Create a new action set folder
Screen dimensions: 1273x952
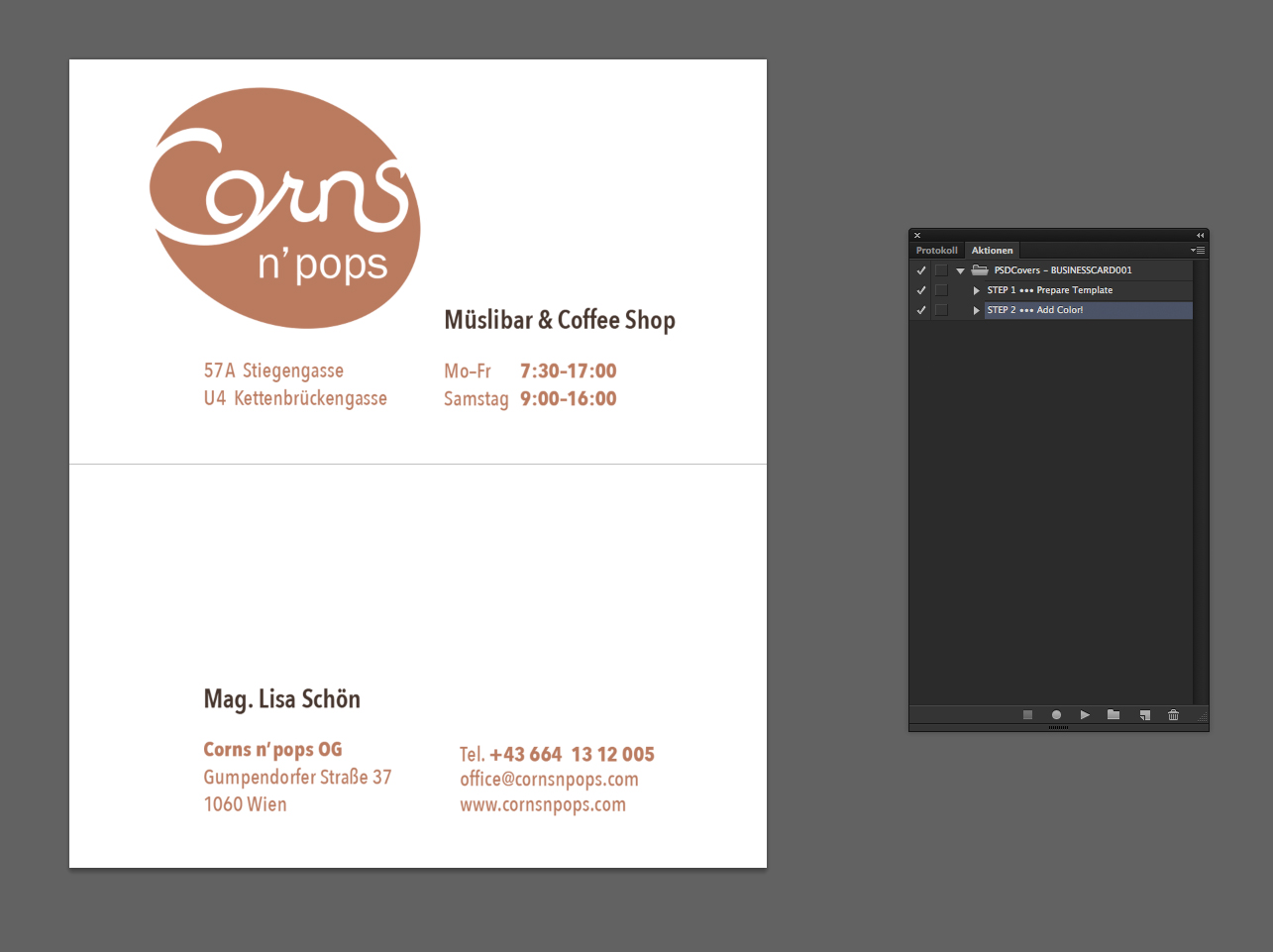coord(1114,715)
